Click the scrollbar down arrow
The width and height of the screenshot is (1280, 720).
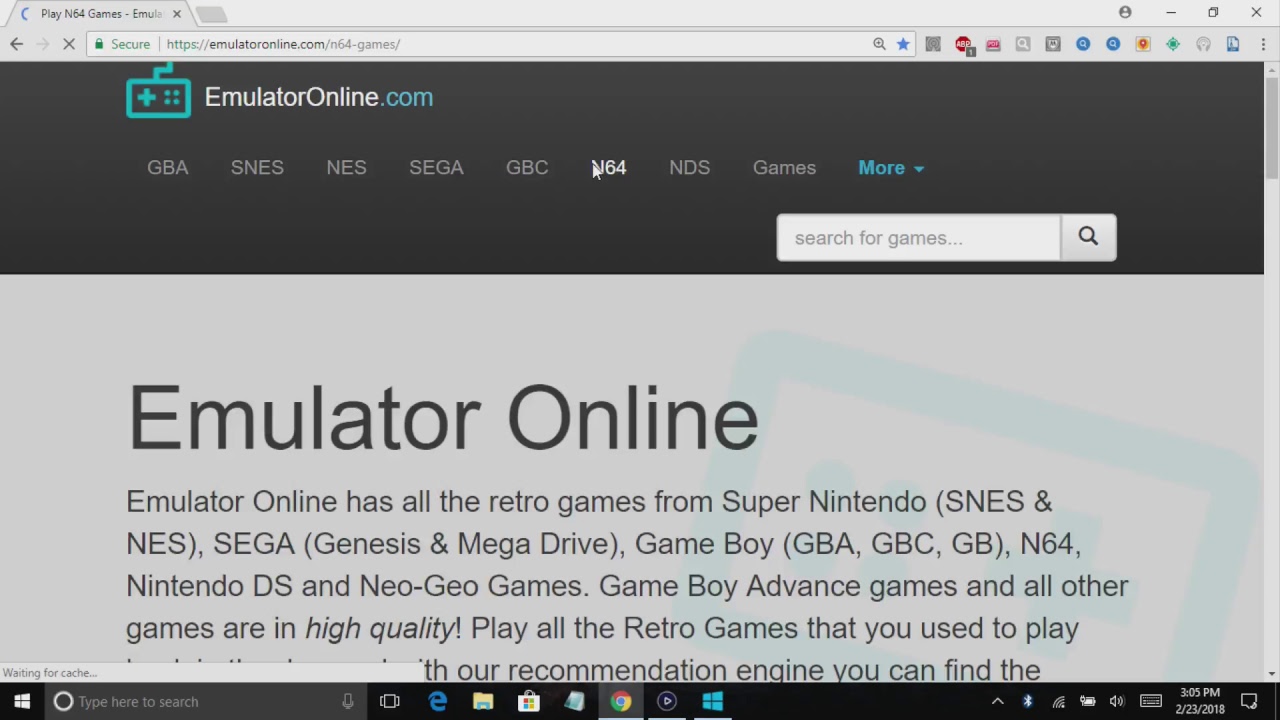click(1272, 674)
